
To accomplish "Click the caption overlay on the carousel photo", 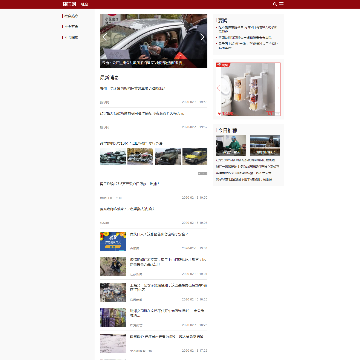I will [x=153, y=63].
